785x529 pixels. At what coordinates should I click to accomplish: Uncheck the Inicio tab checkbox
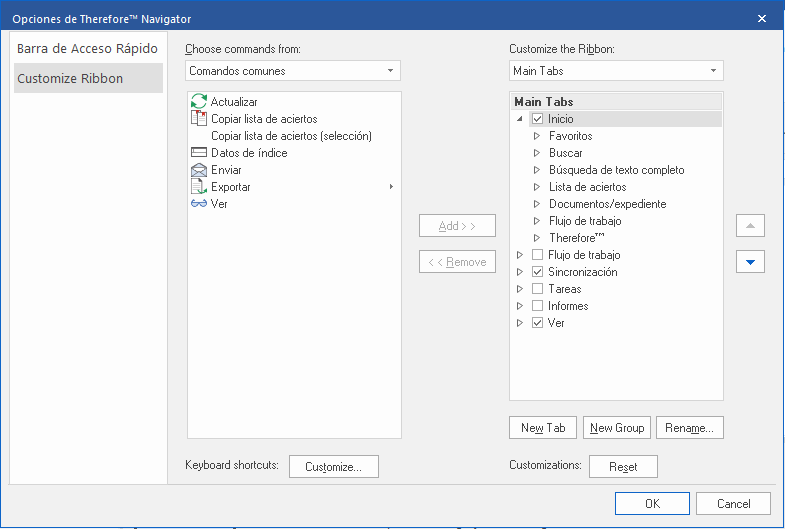537,119
